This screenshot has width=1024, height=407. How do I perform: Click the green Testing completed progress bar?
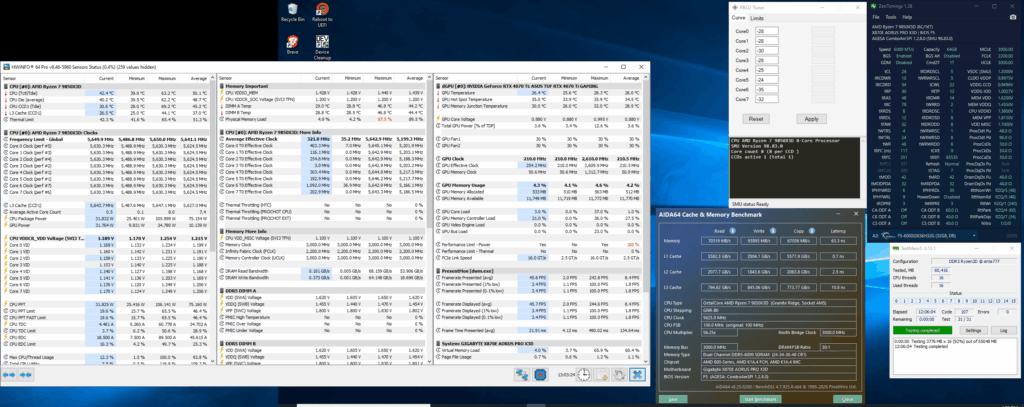pos(923,331)
